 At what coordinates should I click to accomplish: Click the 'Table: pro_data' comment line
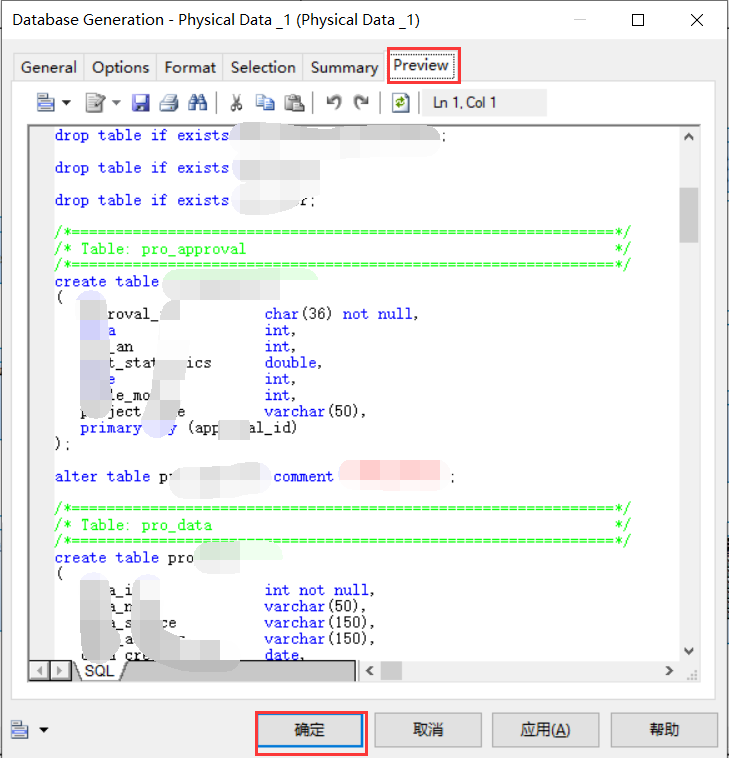point(342,525)
